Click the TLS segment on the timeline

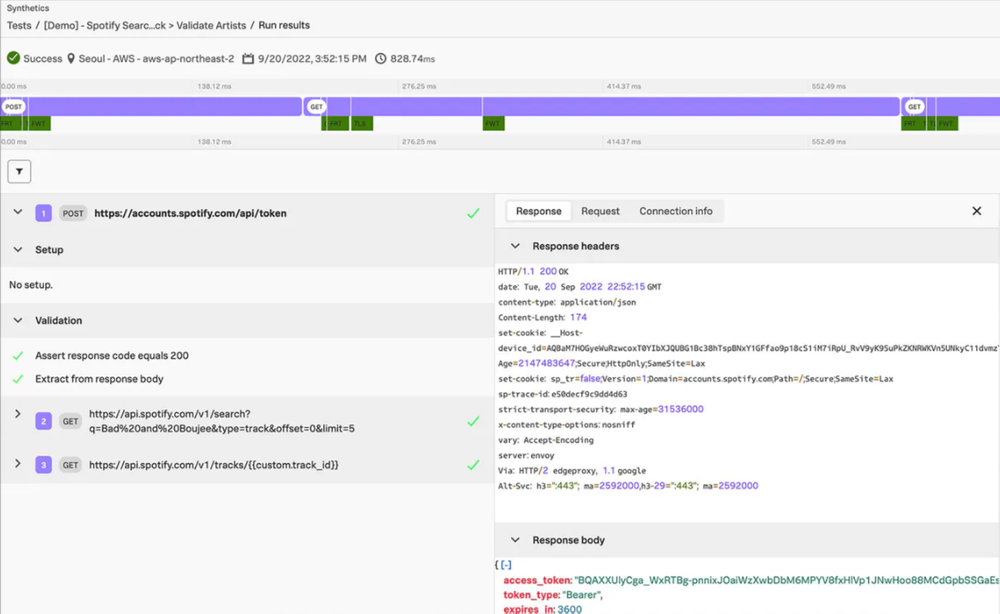pyautogui.click(x=360, y=122)
